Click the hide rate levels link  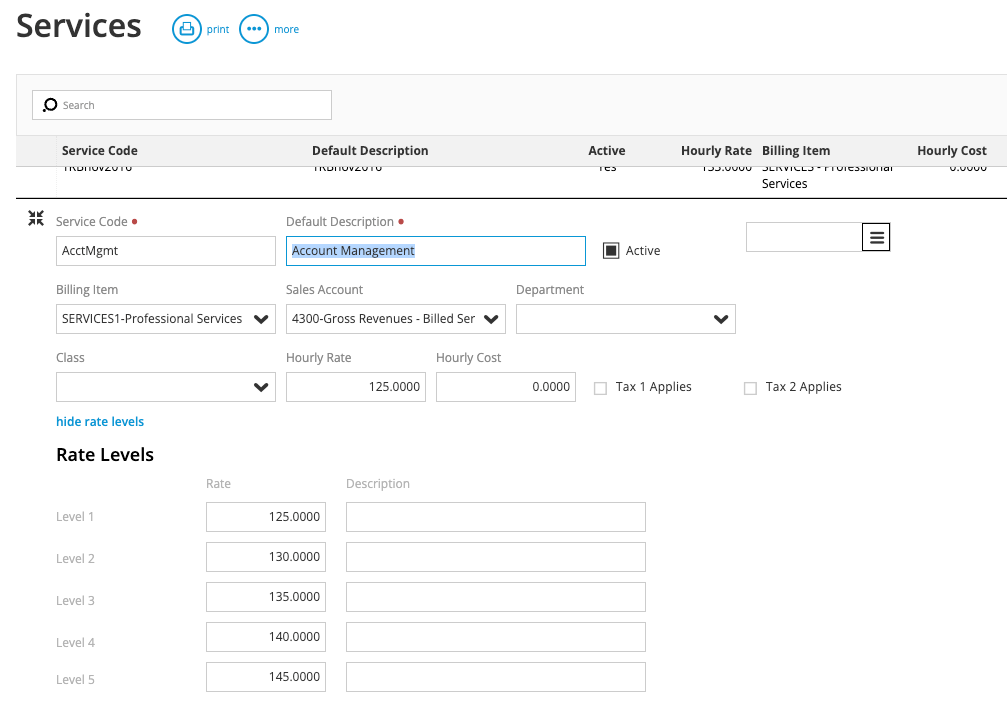tap(99, 421)
